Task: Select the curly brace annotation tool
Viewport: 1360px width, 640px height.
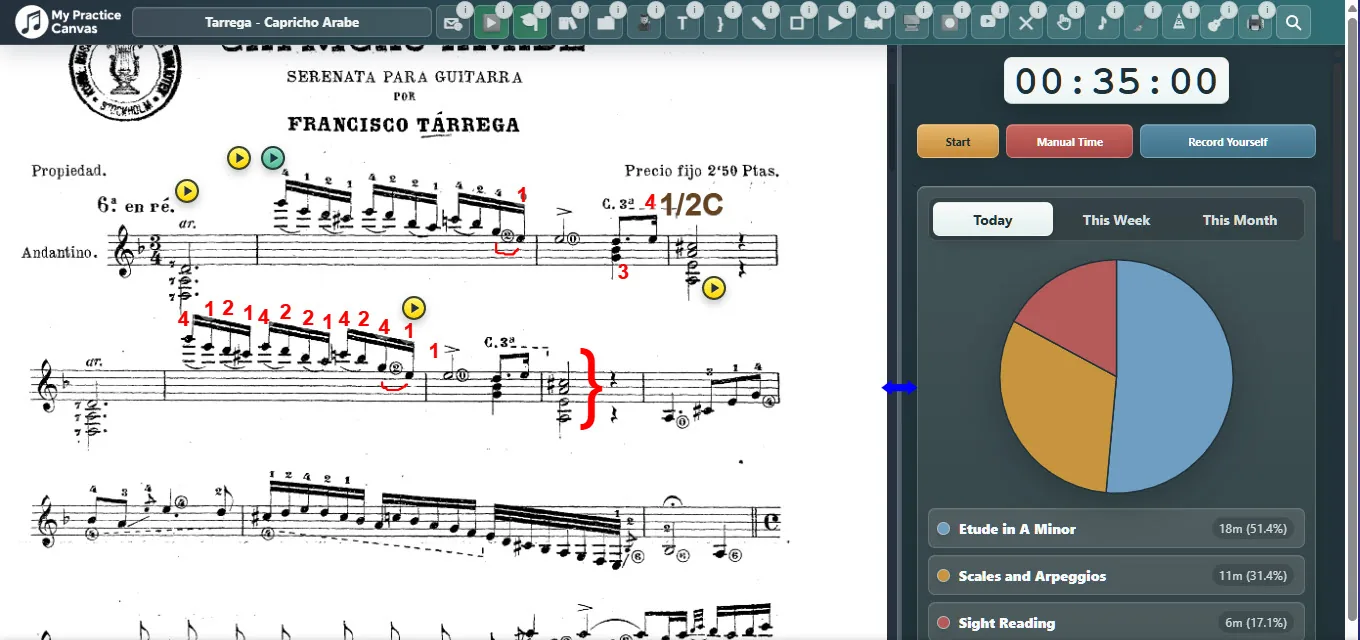Action: pyautogui.click(x=720, y=23)
